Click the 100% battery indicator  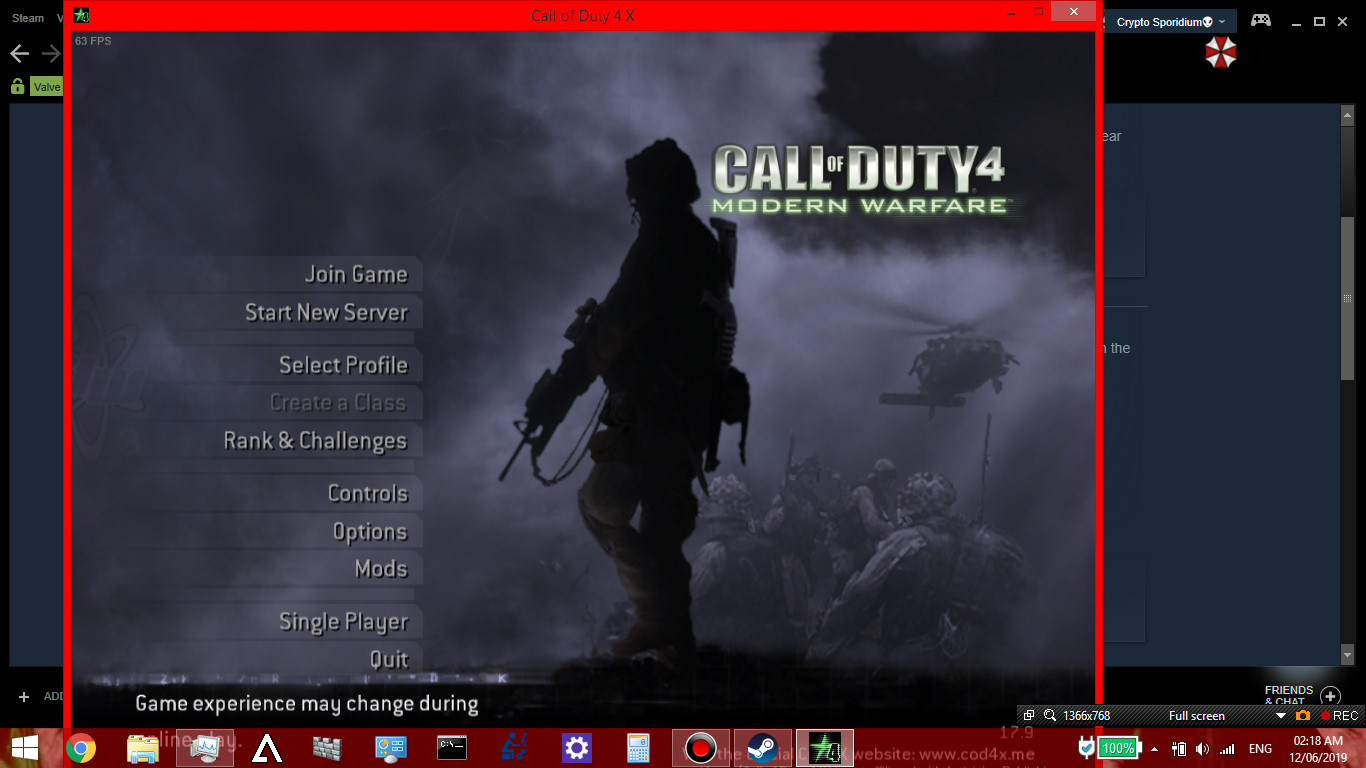click(1119, 748)
